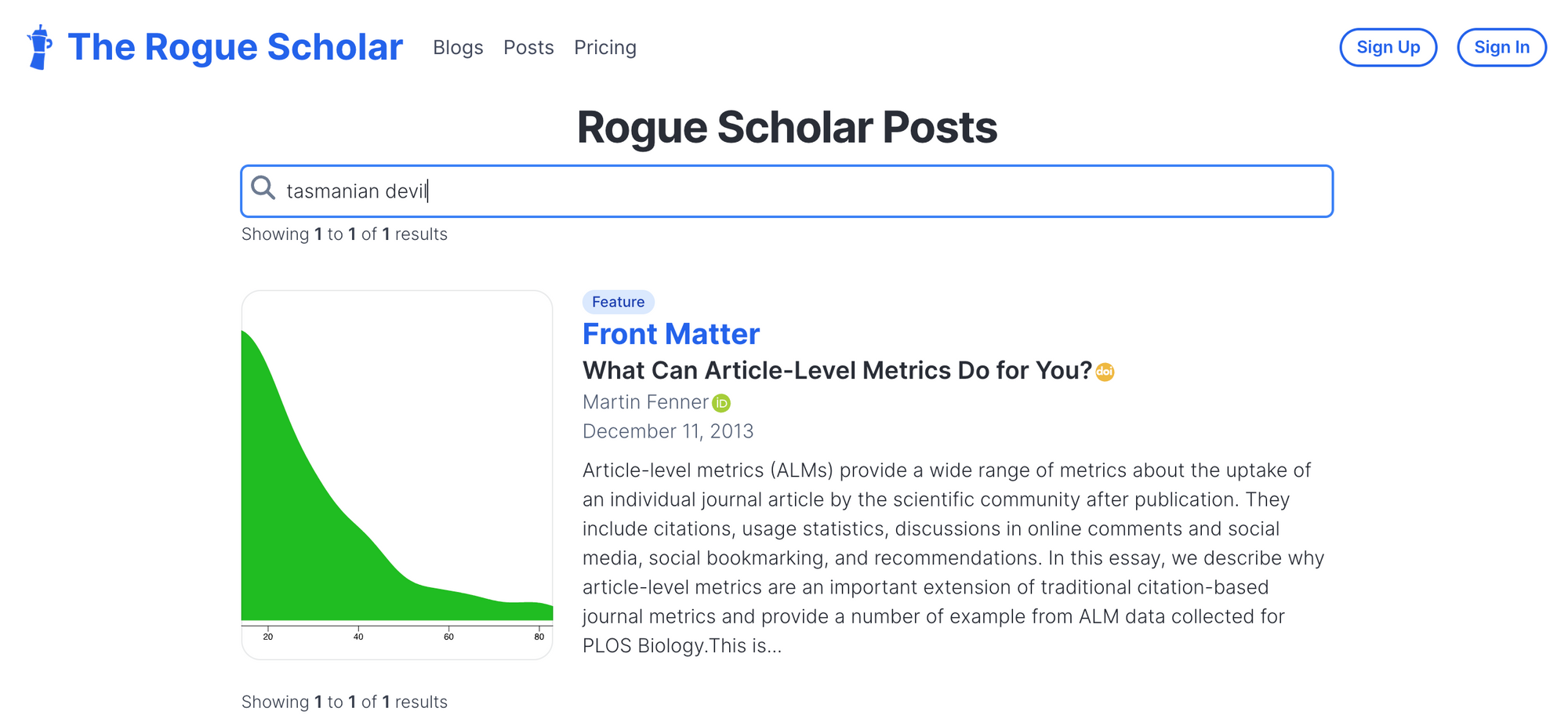Viewport: 1568px width, 726px height.
Task: Open the Posts navigation item
Action: [x=528, y=48]
